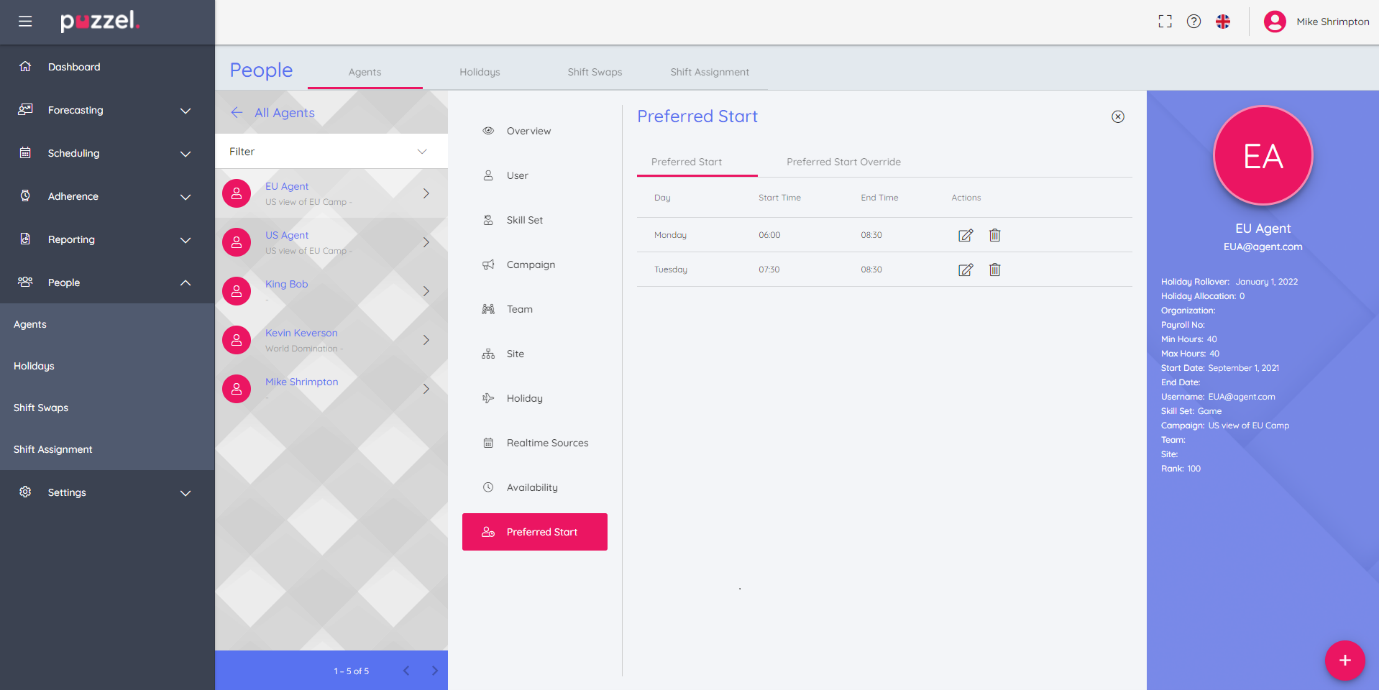The image size is (1379, 690).
Task: Switch to Preferred Start Override tab
Action: point(843,162)
